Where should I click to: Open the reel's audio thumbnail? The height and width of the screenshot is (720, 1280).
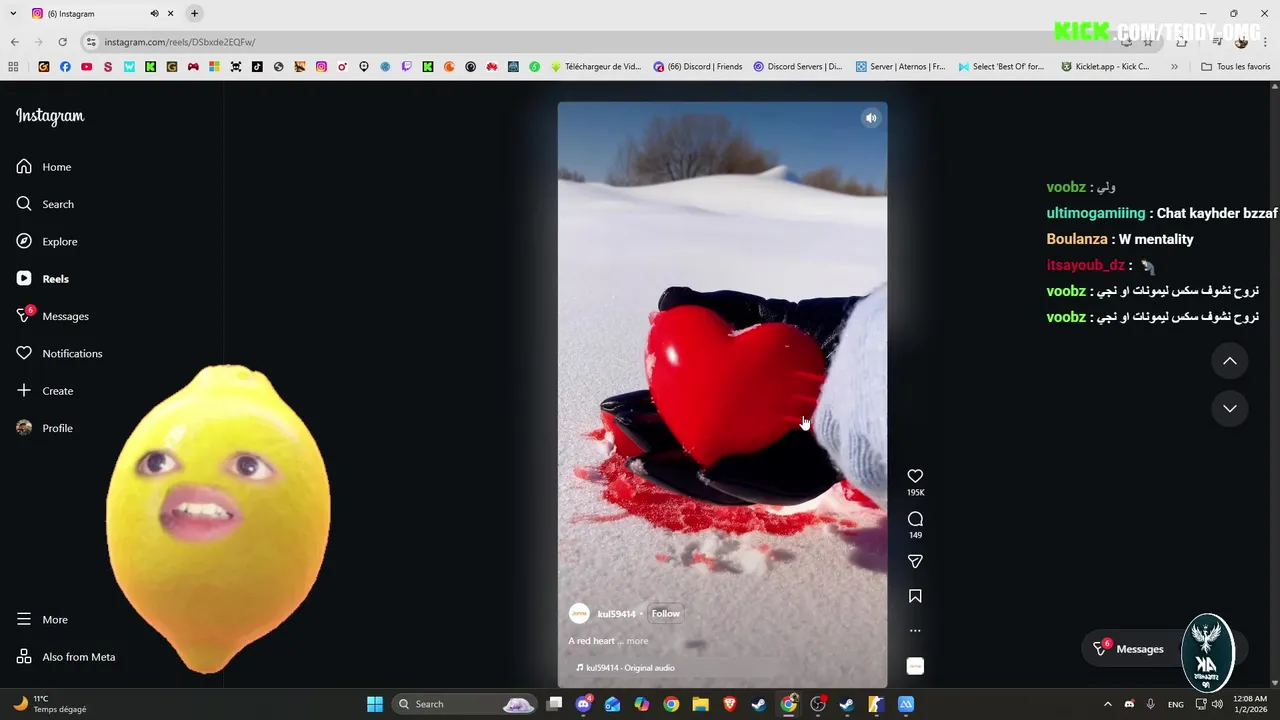click(915, 666)
